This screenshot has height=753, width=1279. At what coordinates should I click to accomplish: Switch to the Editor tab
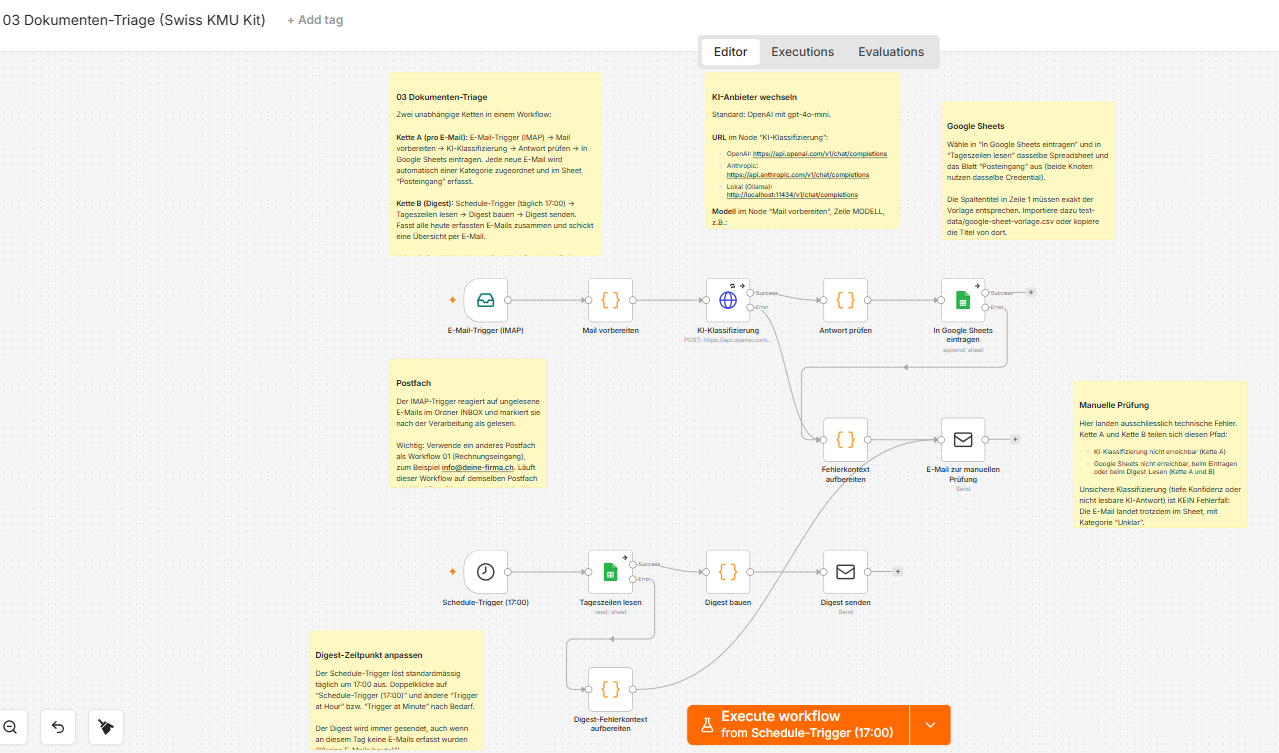[730, 52]
